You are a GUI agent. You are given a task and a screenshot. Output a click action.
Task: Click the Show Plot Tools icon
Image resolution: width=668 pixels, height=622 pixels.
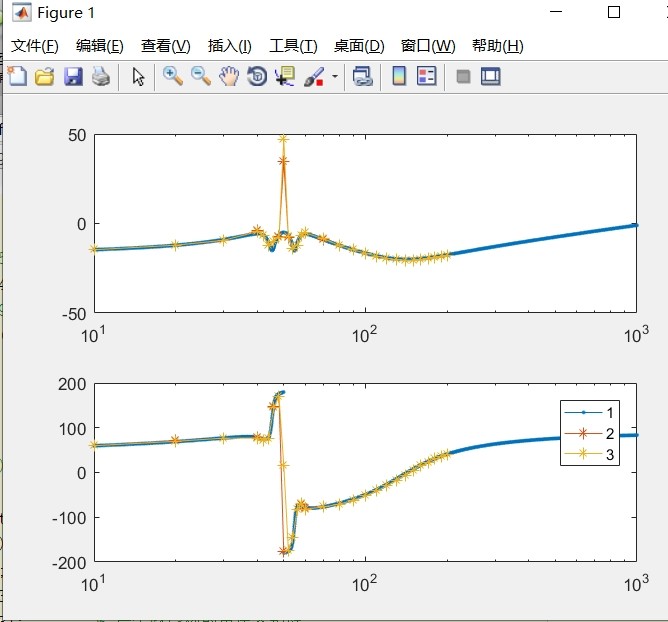coord(491,77)
